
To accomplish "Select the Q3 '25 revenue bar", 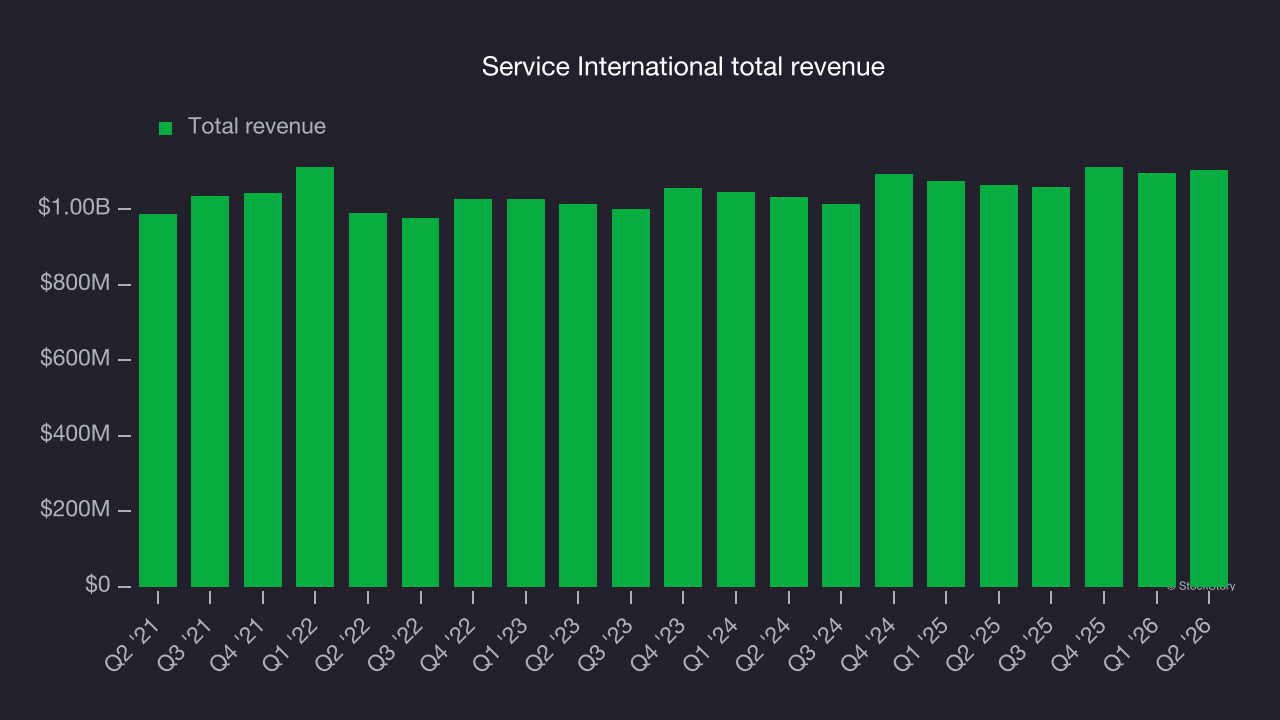I will (x=1051, y=387).
